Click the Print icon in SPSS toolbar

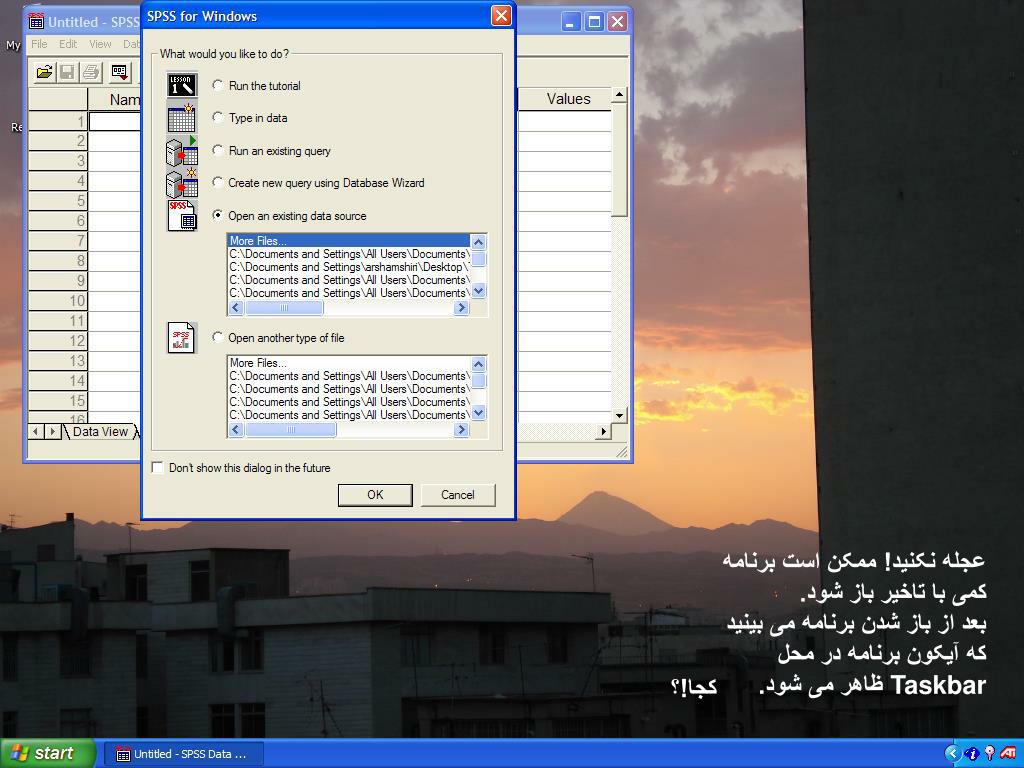(91, 72)
